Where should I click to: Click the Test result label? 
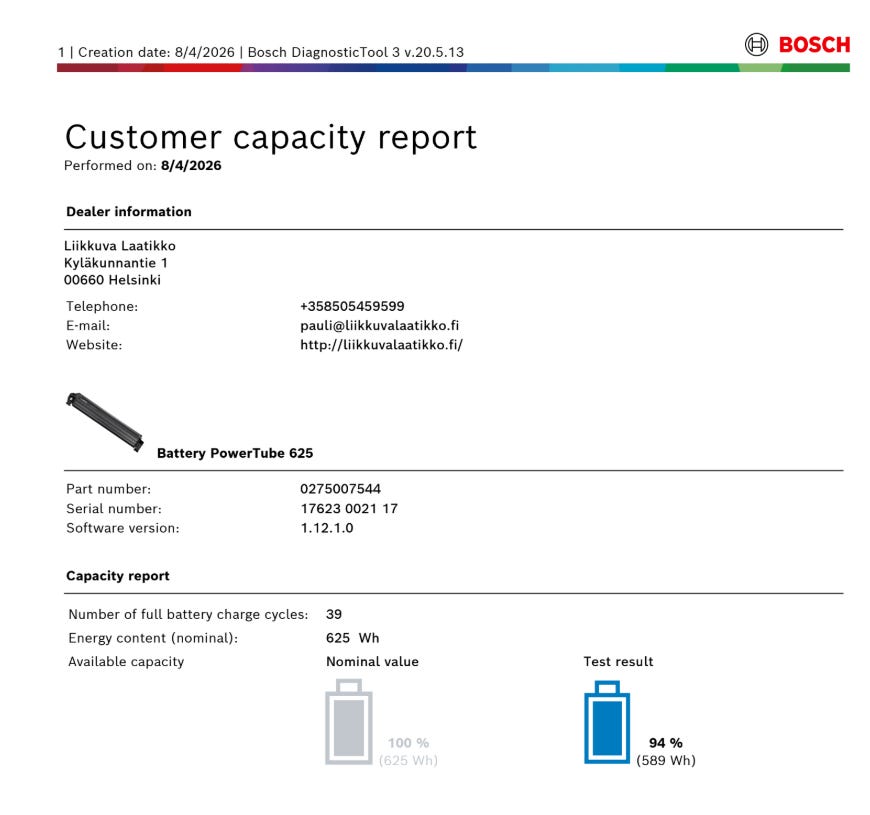[x=618, y=661]
